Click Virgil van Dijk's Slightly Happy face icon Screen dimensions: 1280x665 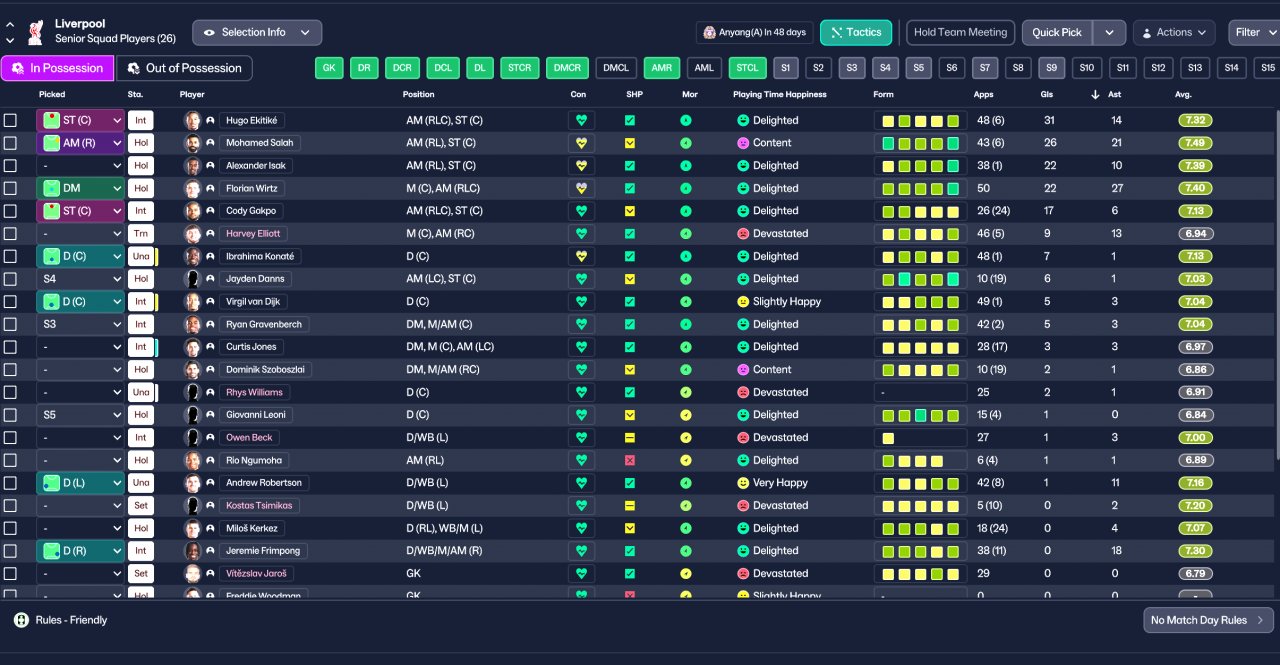tap(743, 301)
